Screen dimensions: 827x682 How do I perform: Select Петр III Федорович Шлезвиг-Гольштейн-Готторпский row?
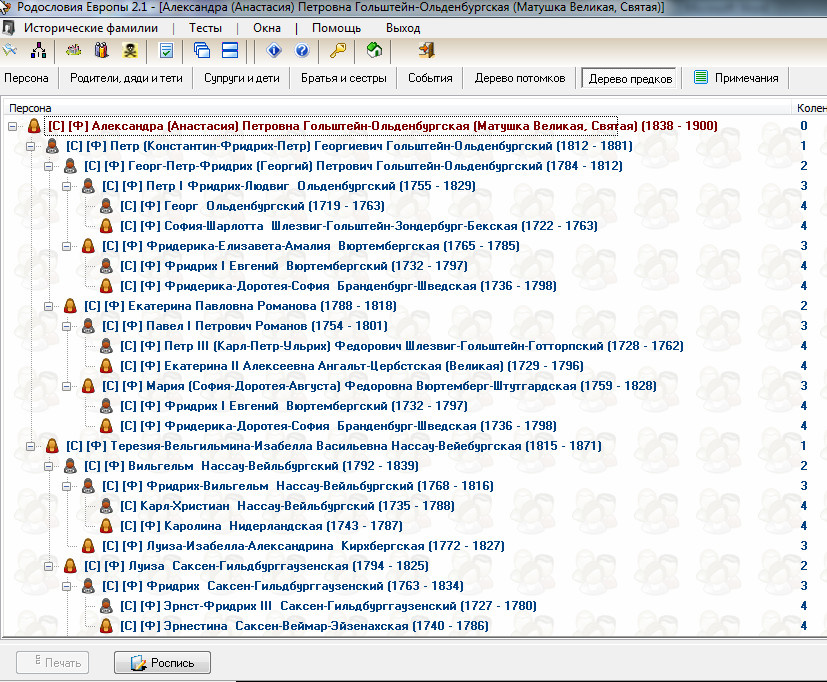point(402,346)
